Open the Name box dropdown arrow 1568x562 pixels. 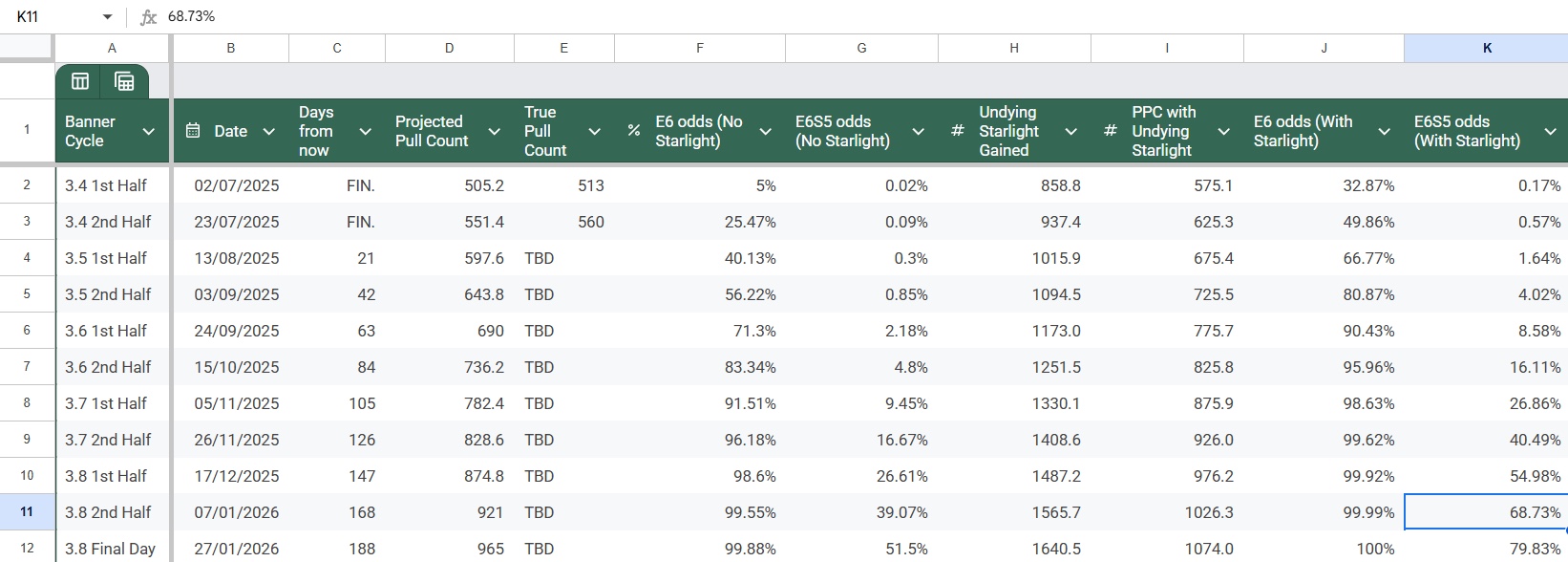point(107,17)
